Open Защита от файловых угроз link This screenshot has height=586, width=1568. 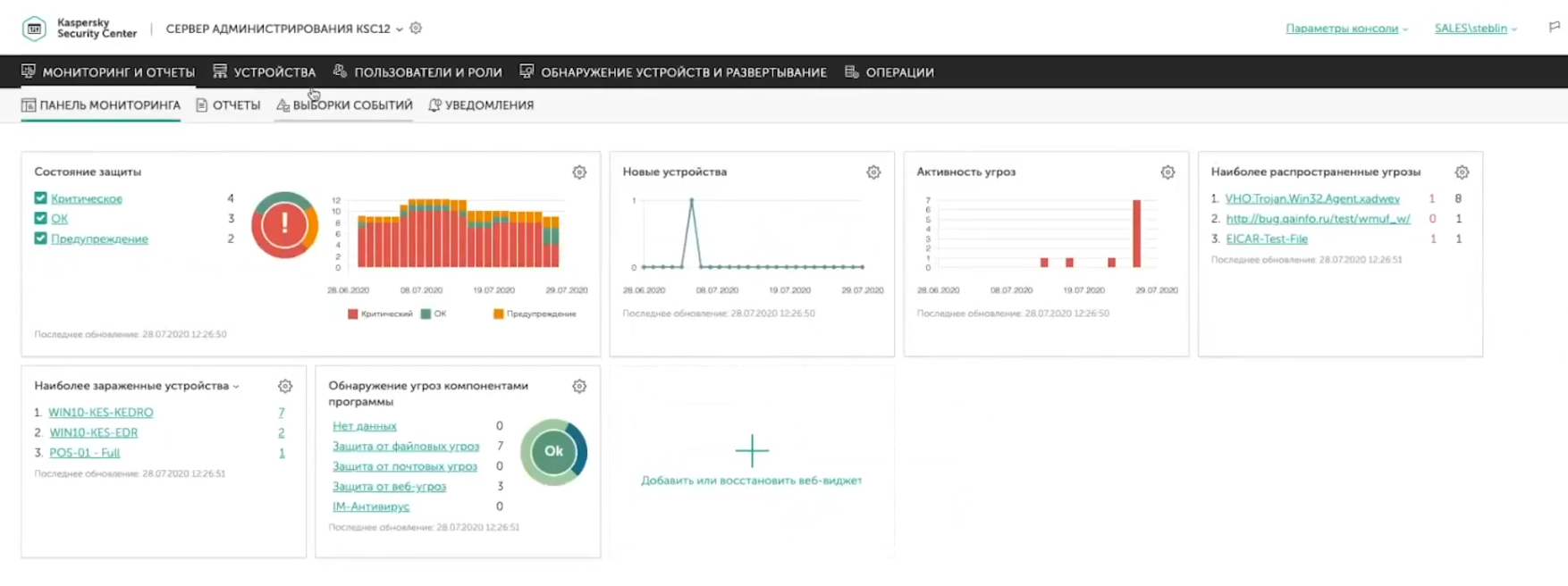click(x=406, y=446)
